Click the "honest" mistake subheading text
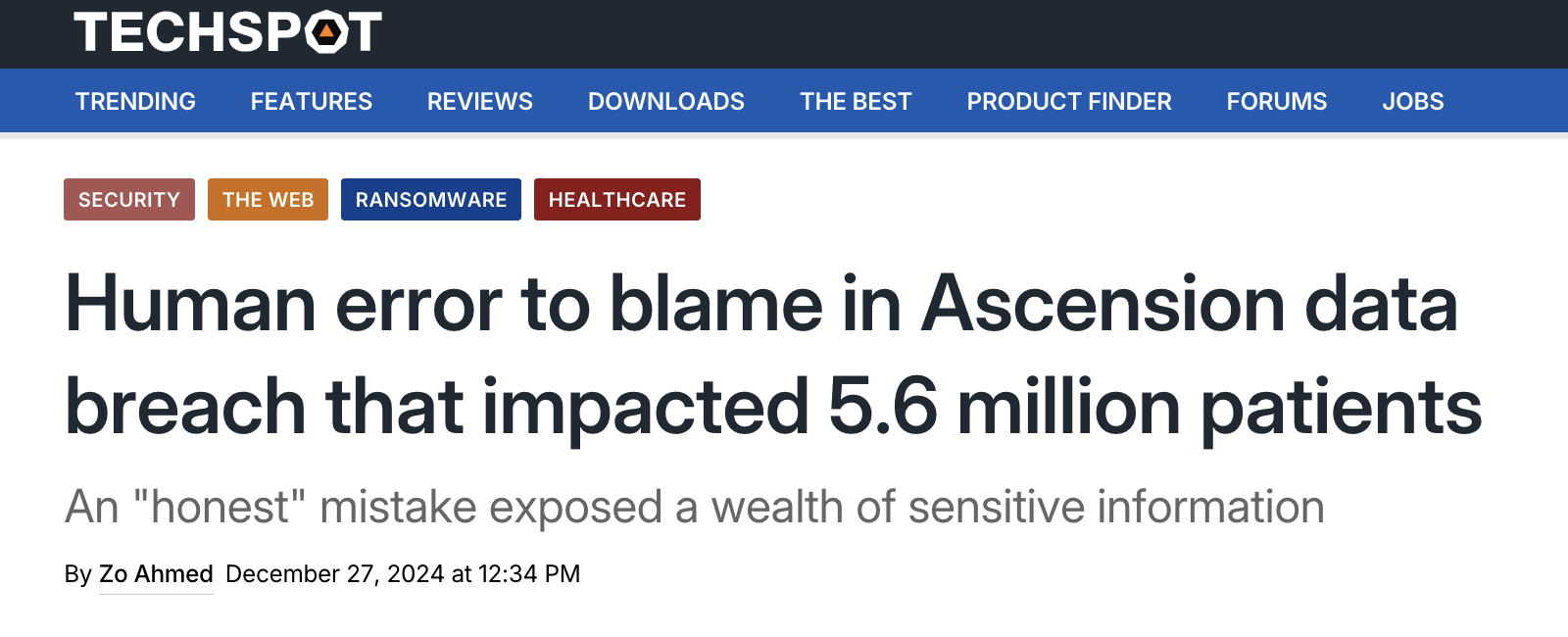This screenshot has height=637, width=1568. [694, 508]
